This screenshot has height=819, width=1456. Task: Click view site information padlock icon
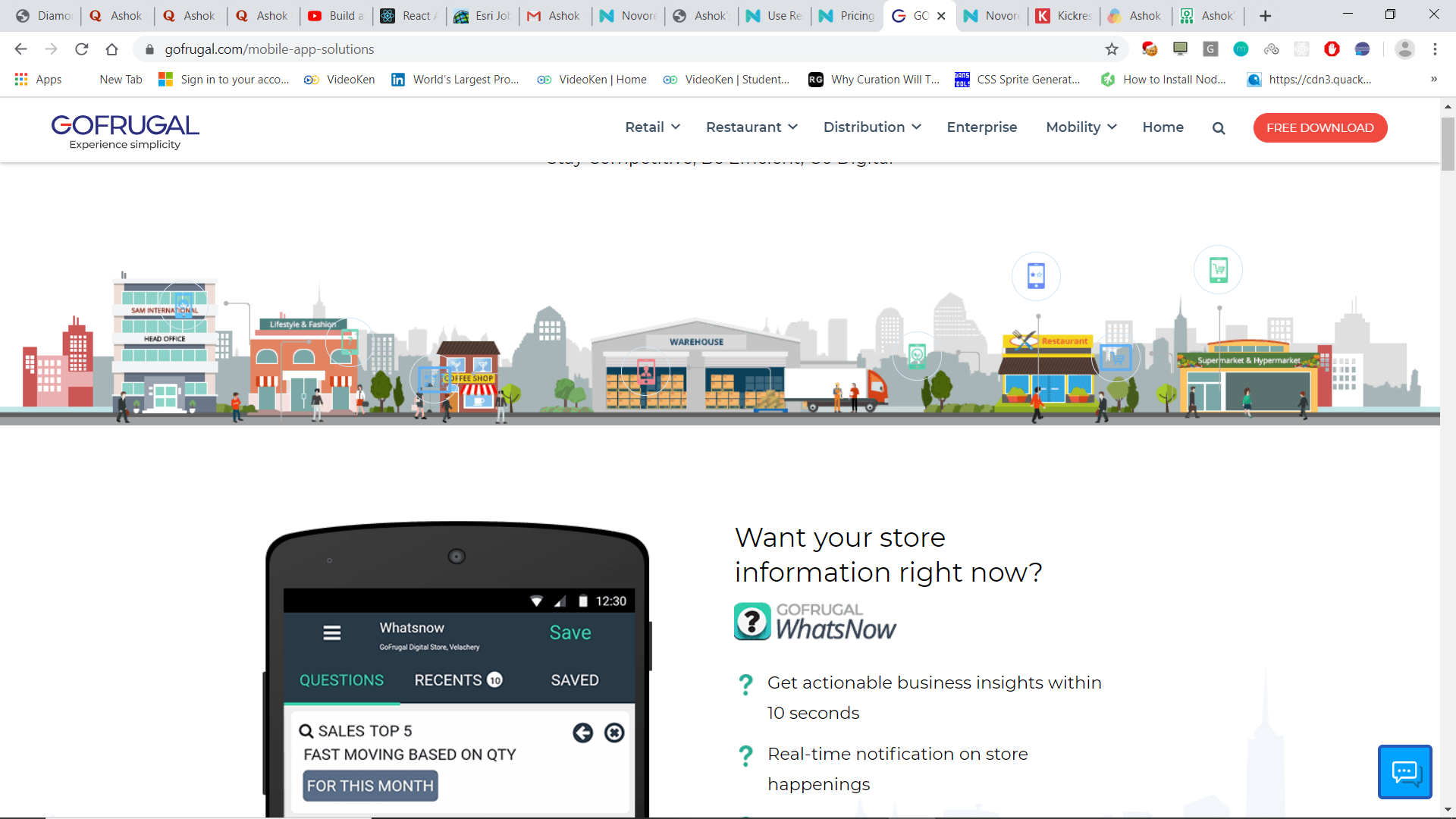149,49
